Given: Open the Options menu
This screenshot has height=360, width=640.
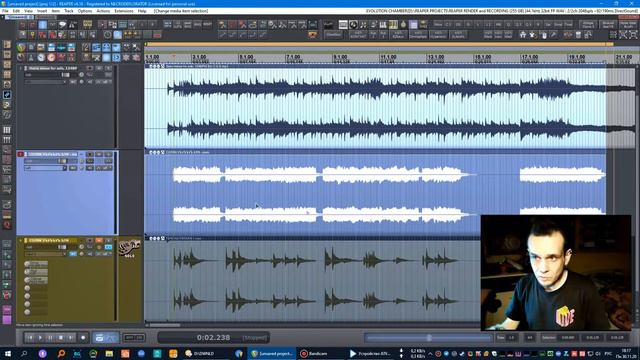Looking at the screenshot, I should tap(85, 11).
